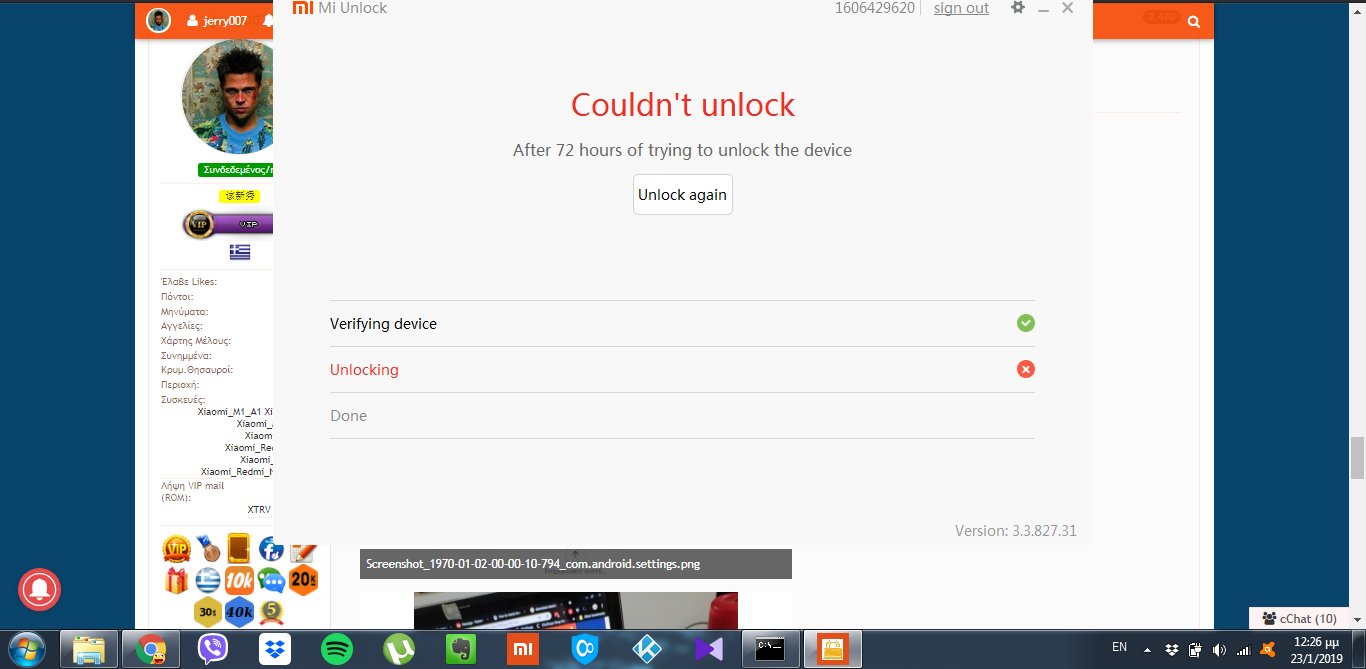Open Kodi from the taskbar
Viewport: 1366px width, 669px height.
tap(647, 650)
